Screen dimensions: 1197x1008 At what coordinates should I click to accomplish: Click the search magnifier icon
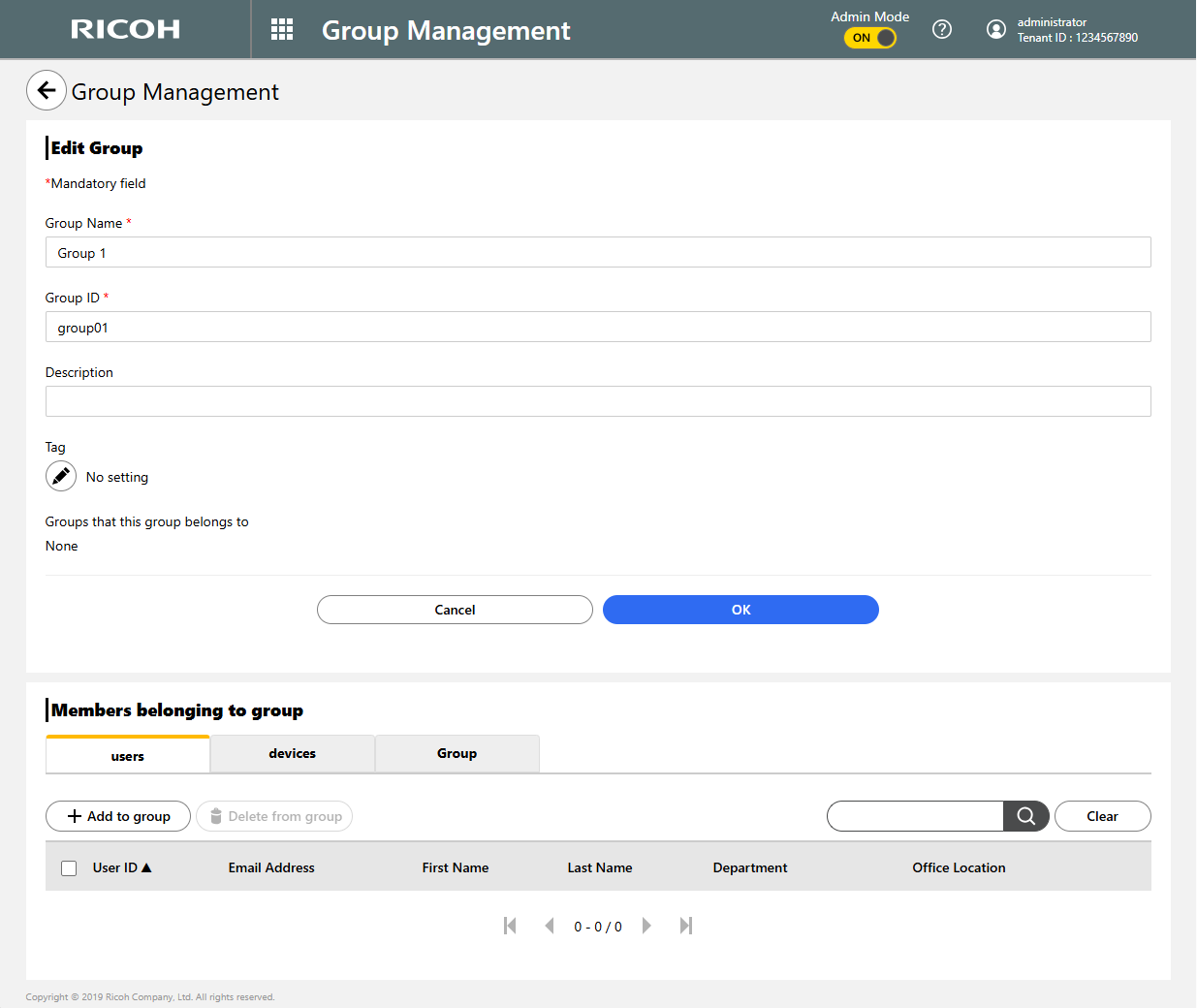pyautogui.click(x=1025, y=816)
